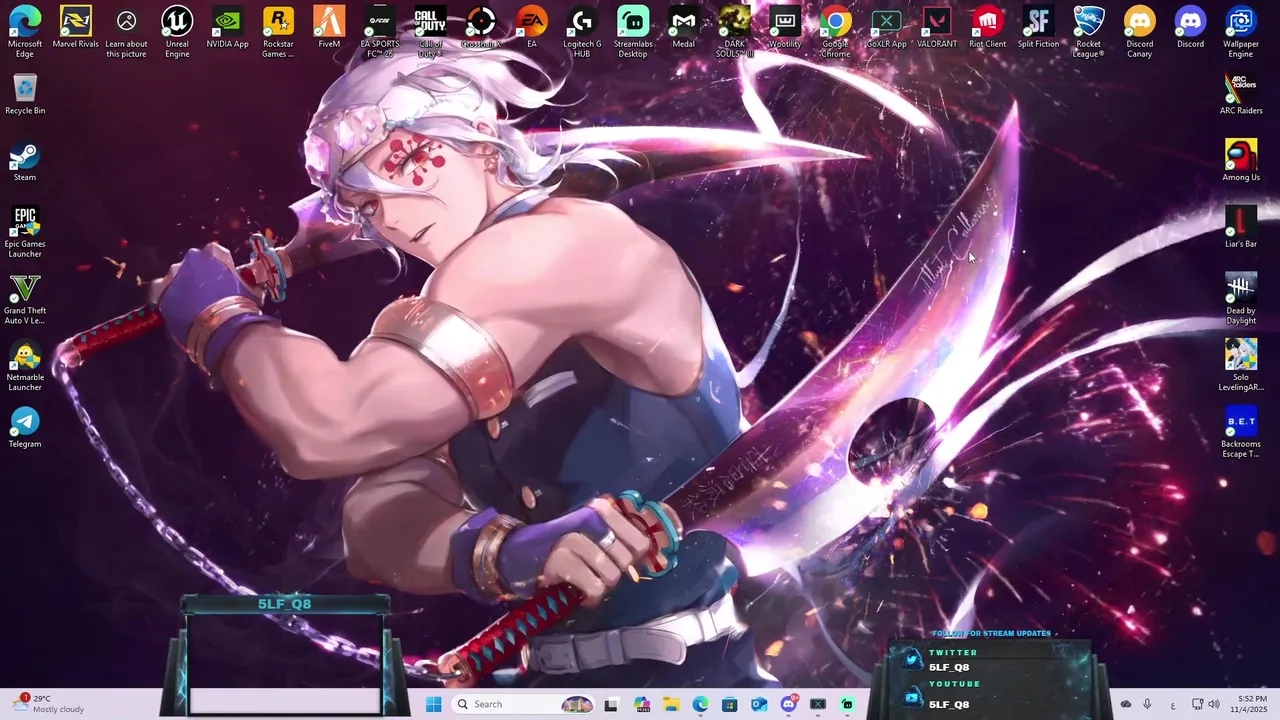The height and width of the screenshot is (720, 1280).
Task: Open Microsoft Edge from the taskbar
Action: point(700,704)
